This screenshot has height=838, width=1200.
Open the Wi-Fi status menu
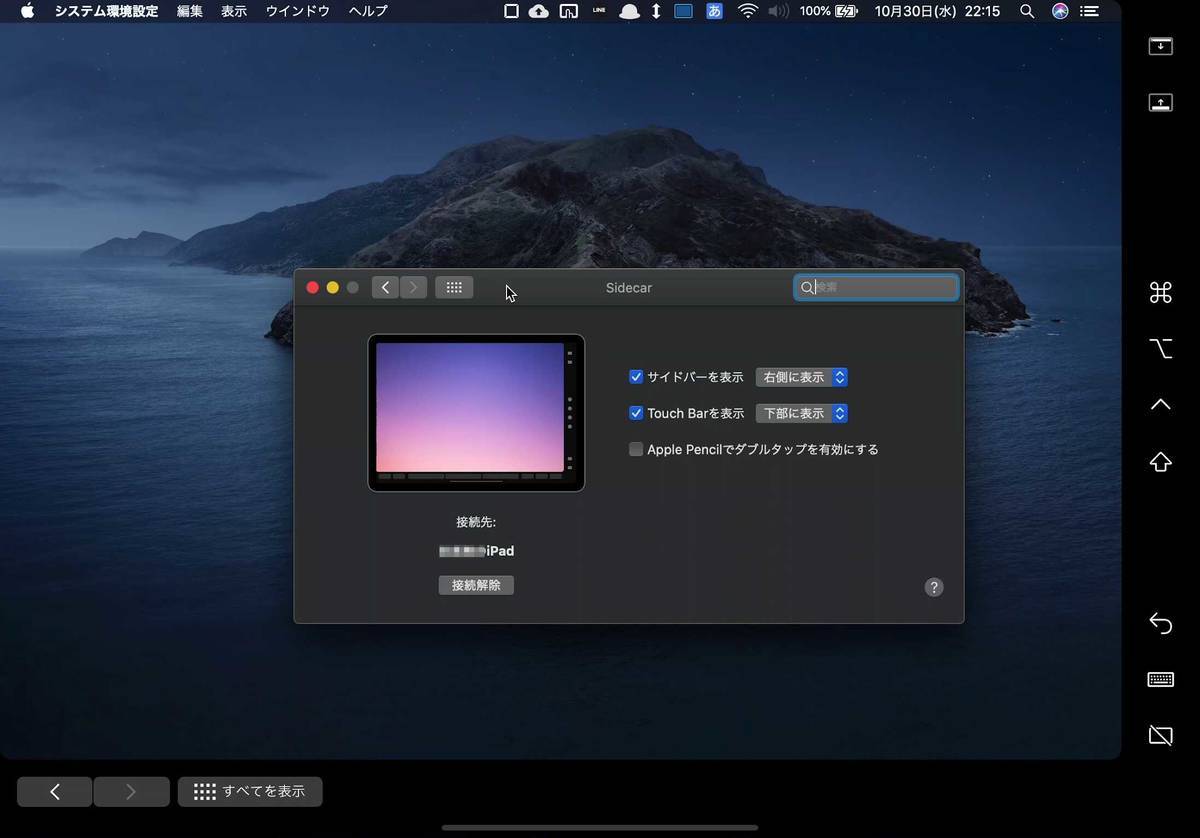click(x=748, y=11)
